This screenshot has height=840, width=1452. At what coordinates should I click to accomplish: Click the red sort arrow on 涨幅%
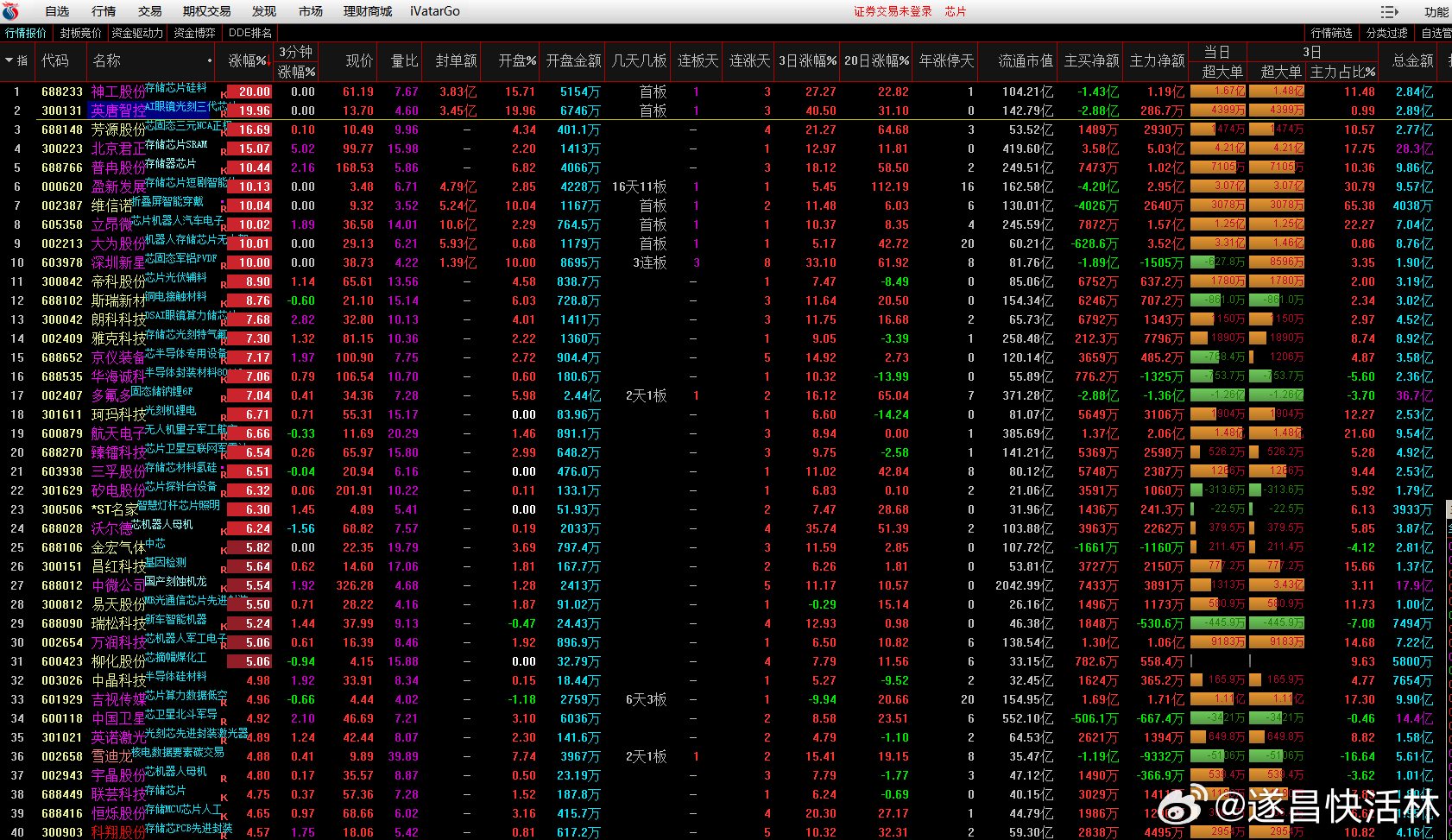(x=270, y=63)
